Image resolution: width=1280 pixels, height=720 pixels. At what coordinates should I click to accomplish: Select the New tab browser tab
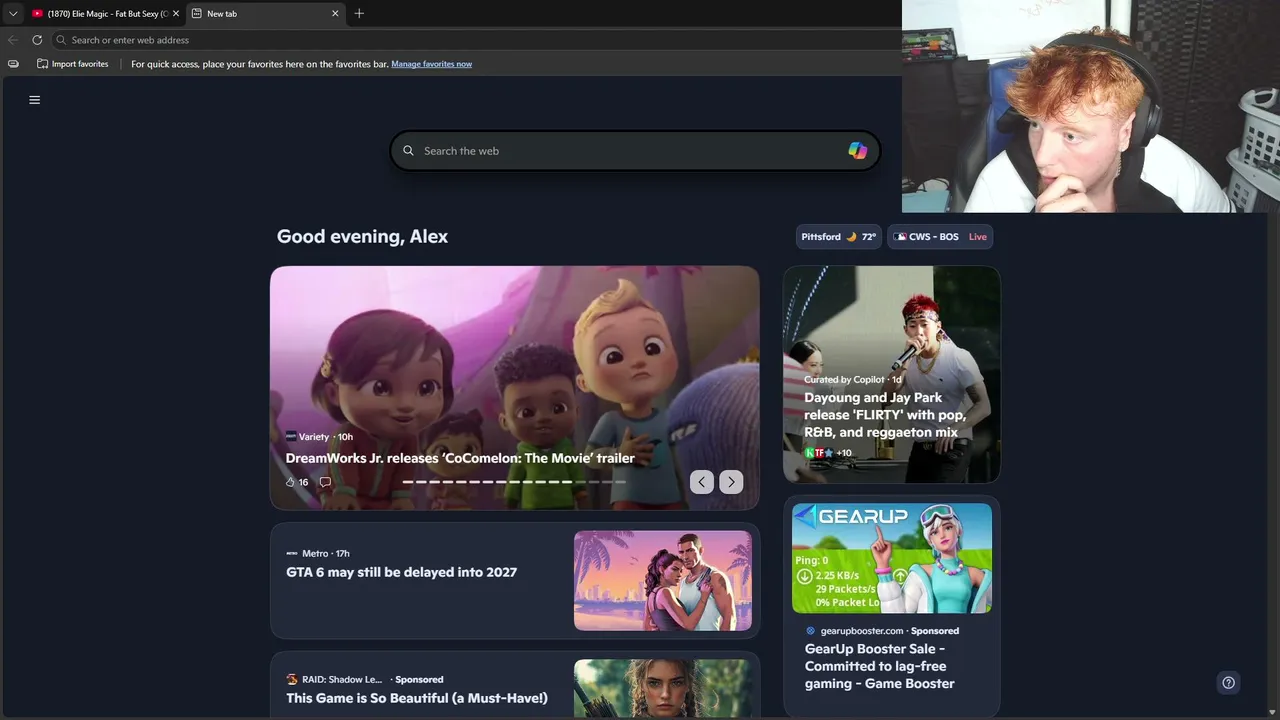(x=264, y=14)
